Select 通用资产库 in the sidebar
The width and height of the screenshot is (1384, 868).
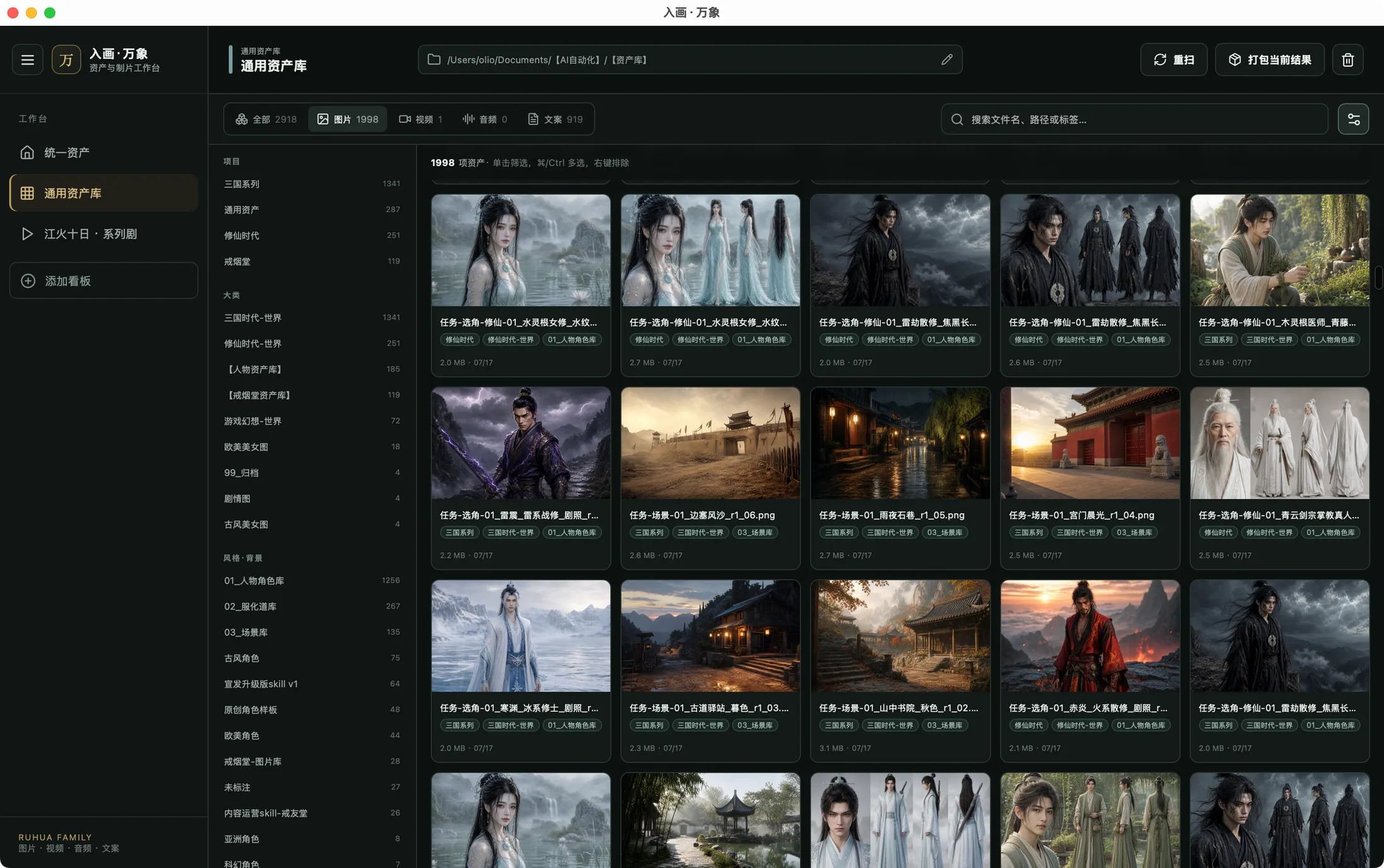(104, 193)
